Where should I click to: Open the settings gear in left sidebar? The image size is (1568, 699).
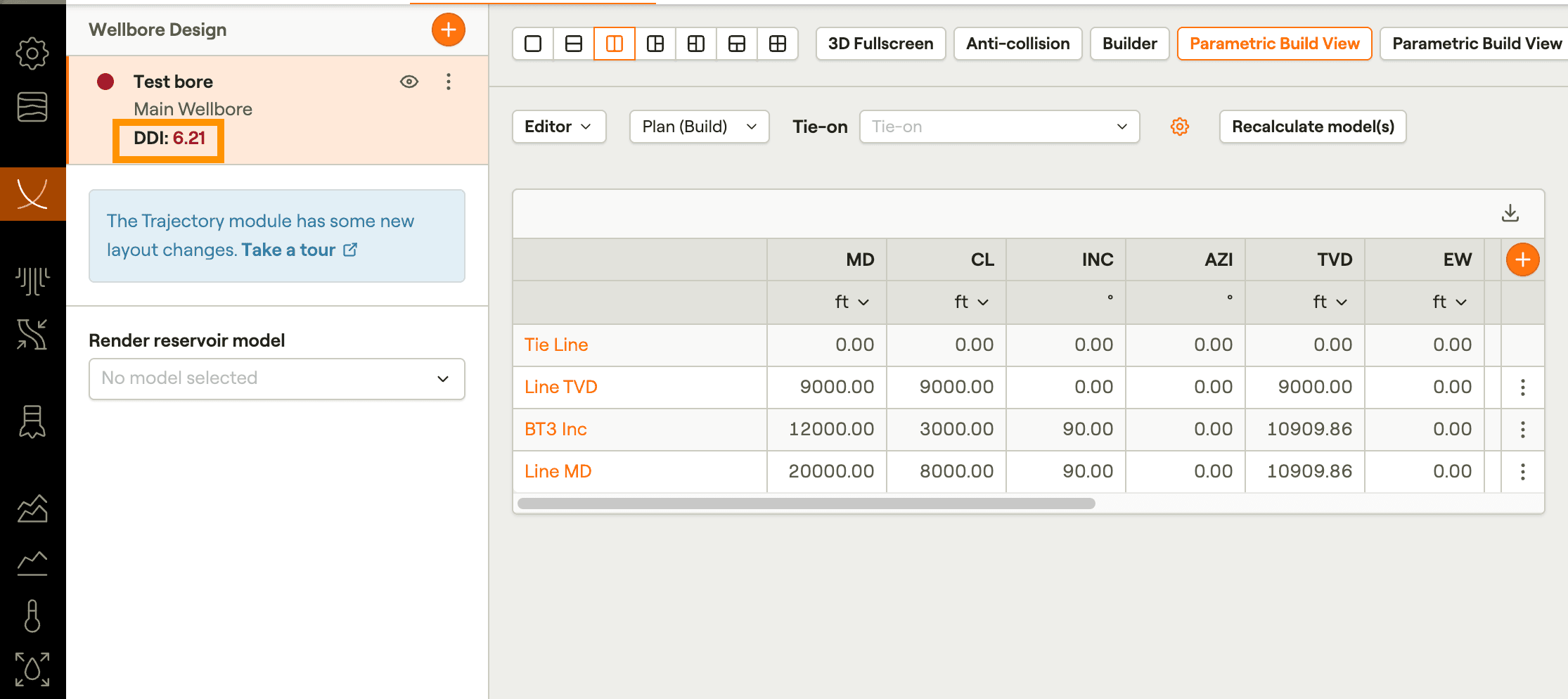(x=32, y=53)
